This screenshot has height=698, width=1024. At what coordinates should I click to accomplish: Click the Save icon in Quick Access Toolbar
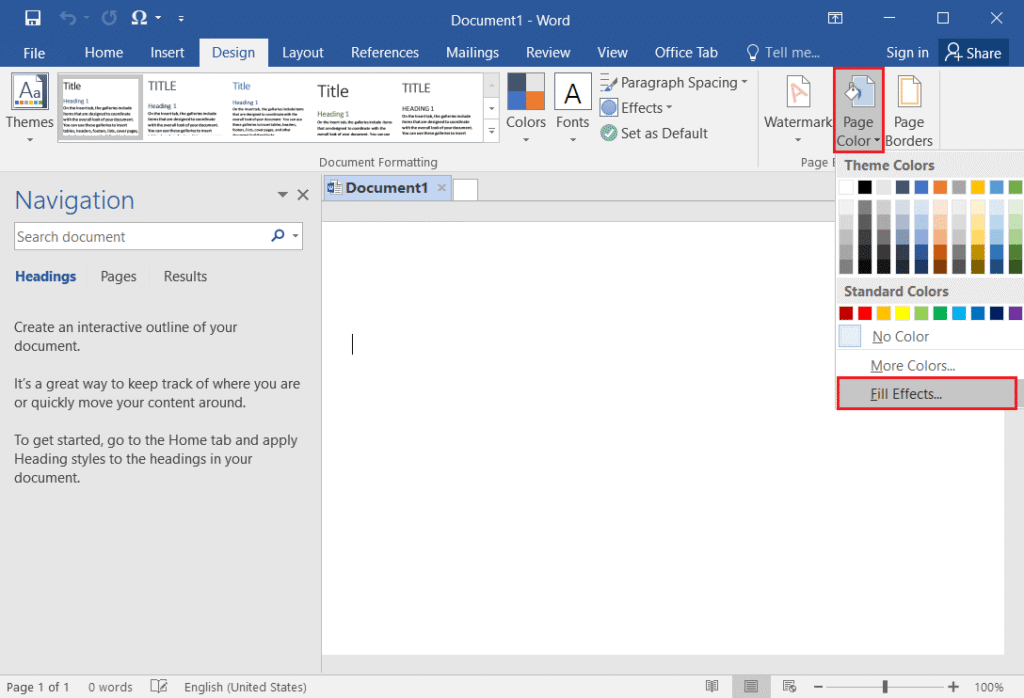click(33, 17)
